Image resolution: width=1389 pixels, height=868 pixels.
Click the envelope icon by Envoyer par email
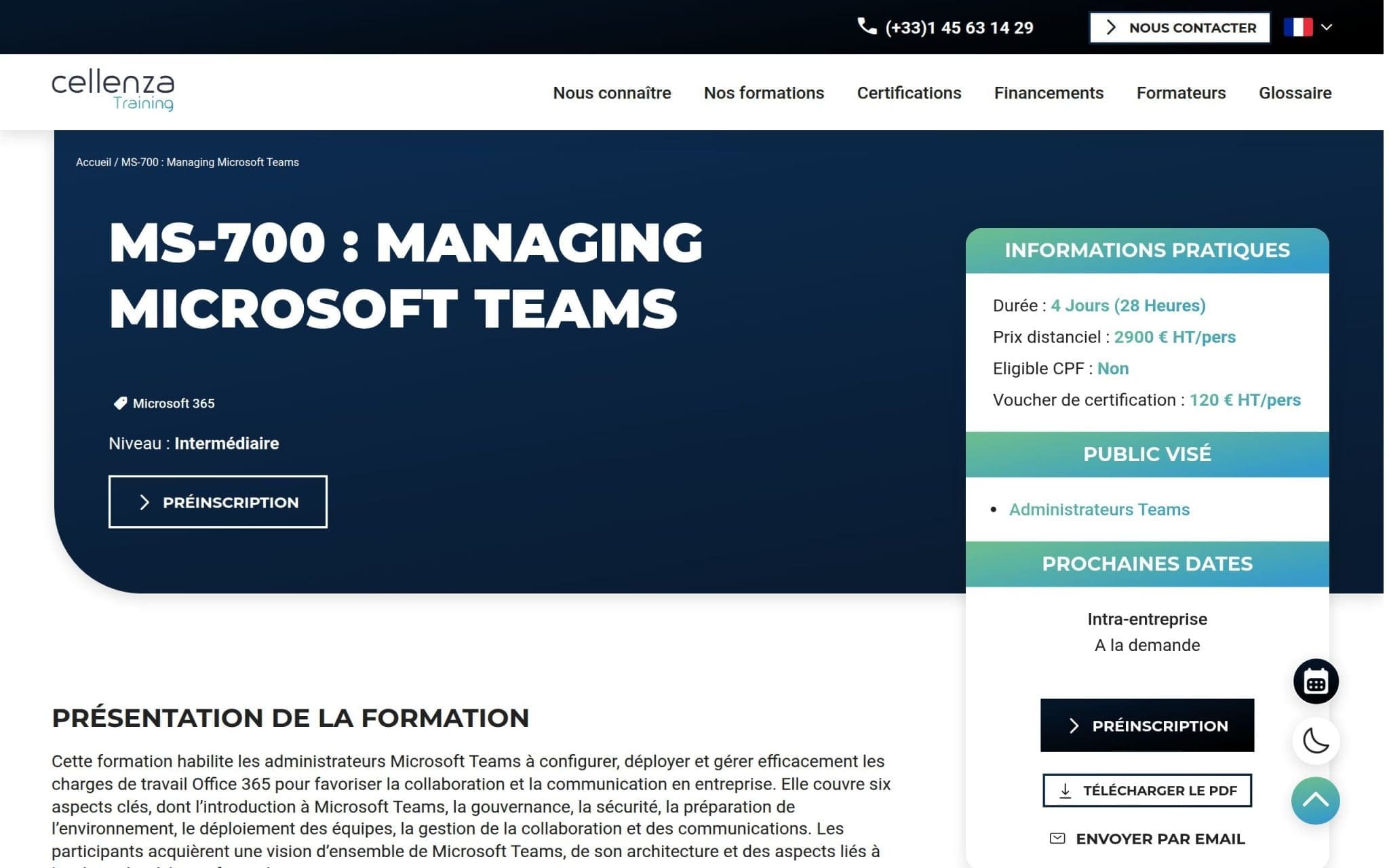point(1057,838)
